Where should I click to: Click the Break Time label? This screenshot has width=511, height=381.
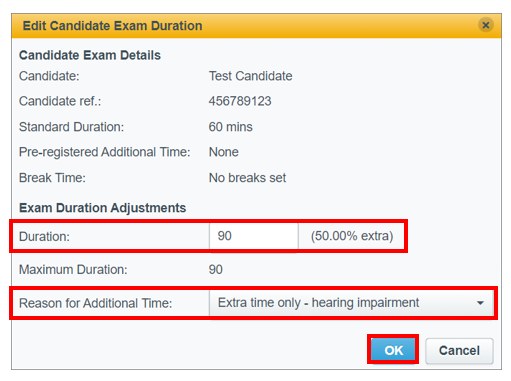tap(52, 178)
